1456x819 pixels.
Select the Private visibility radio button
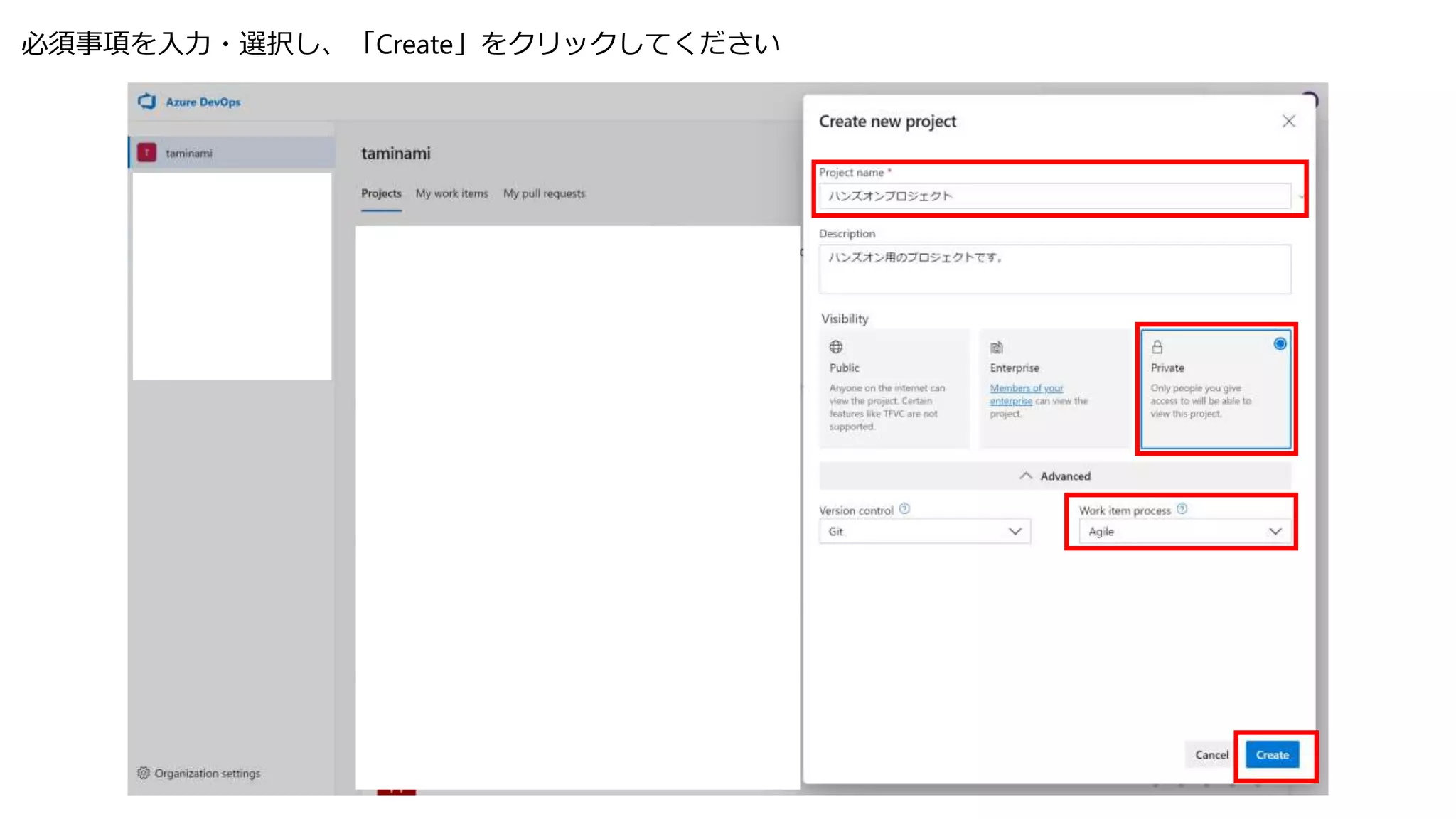(1280, 344)
